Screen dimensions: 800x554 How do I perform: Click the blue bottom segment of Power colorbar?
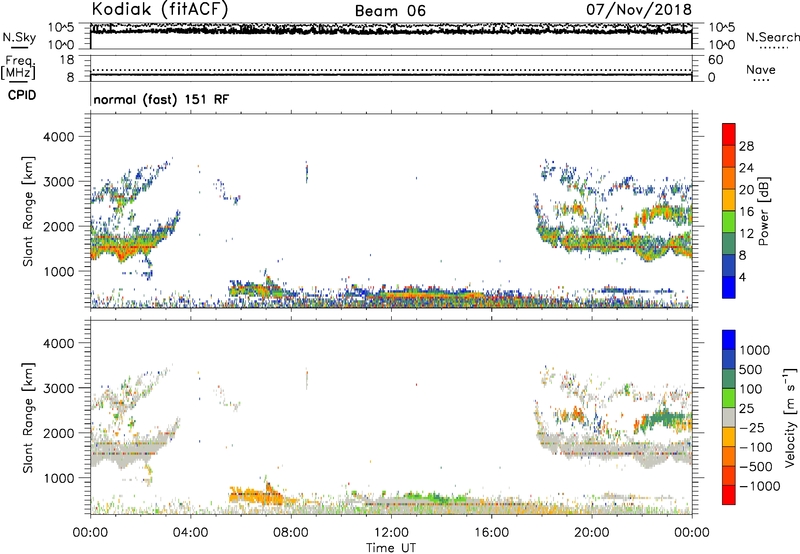pyautogui.click(x=729, y=287)
